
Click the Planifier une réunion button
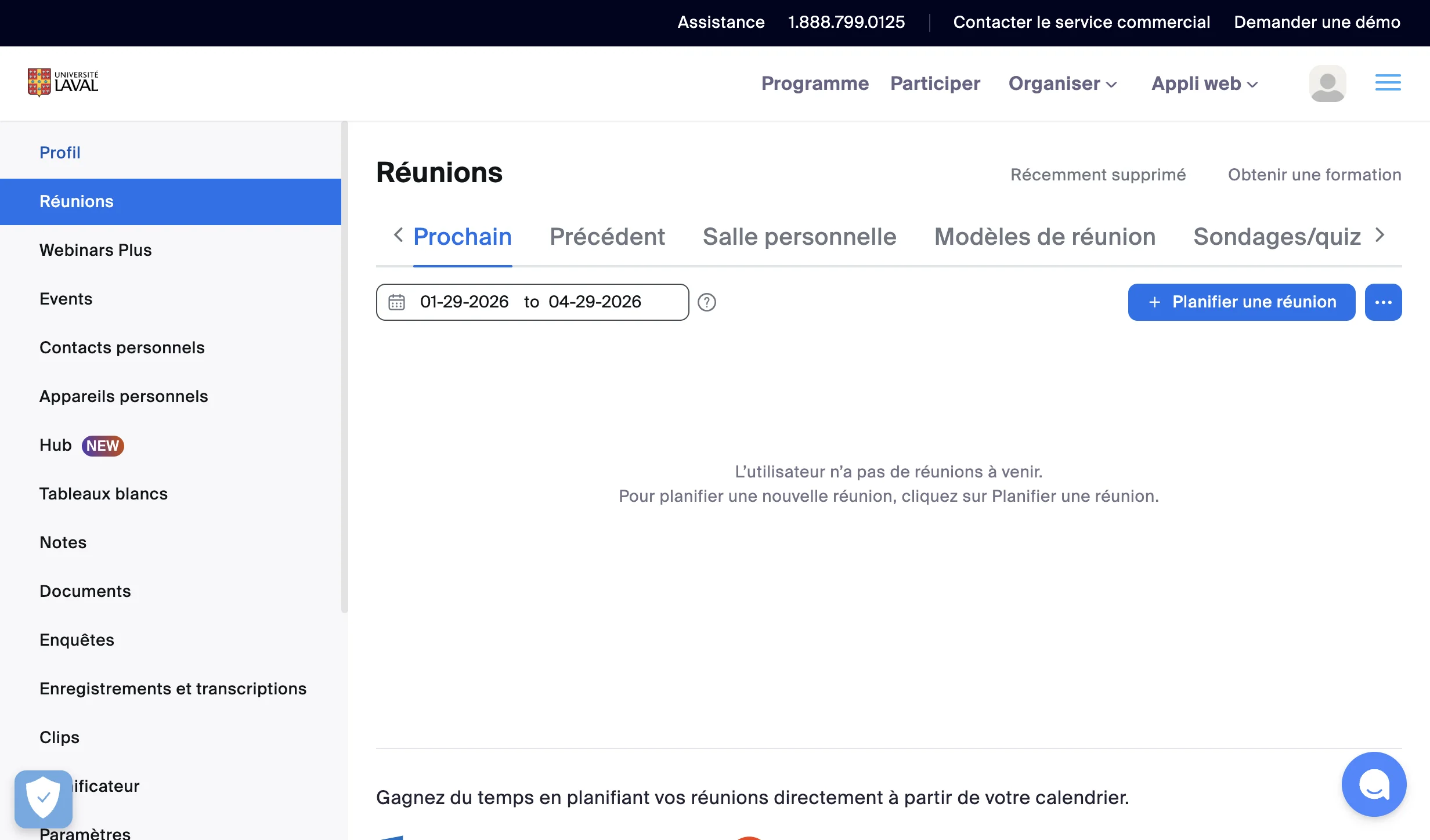point(1241,302)
